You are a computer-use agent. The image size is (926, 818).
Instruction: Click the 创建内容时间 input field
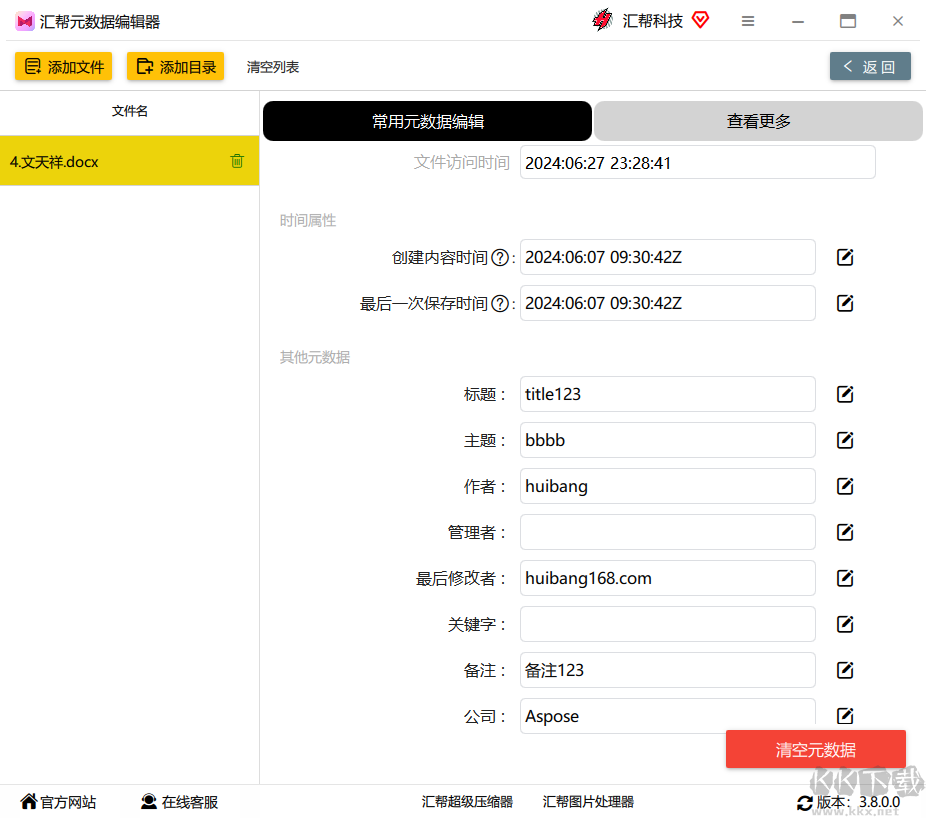[667, 257]
